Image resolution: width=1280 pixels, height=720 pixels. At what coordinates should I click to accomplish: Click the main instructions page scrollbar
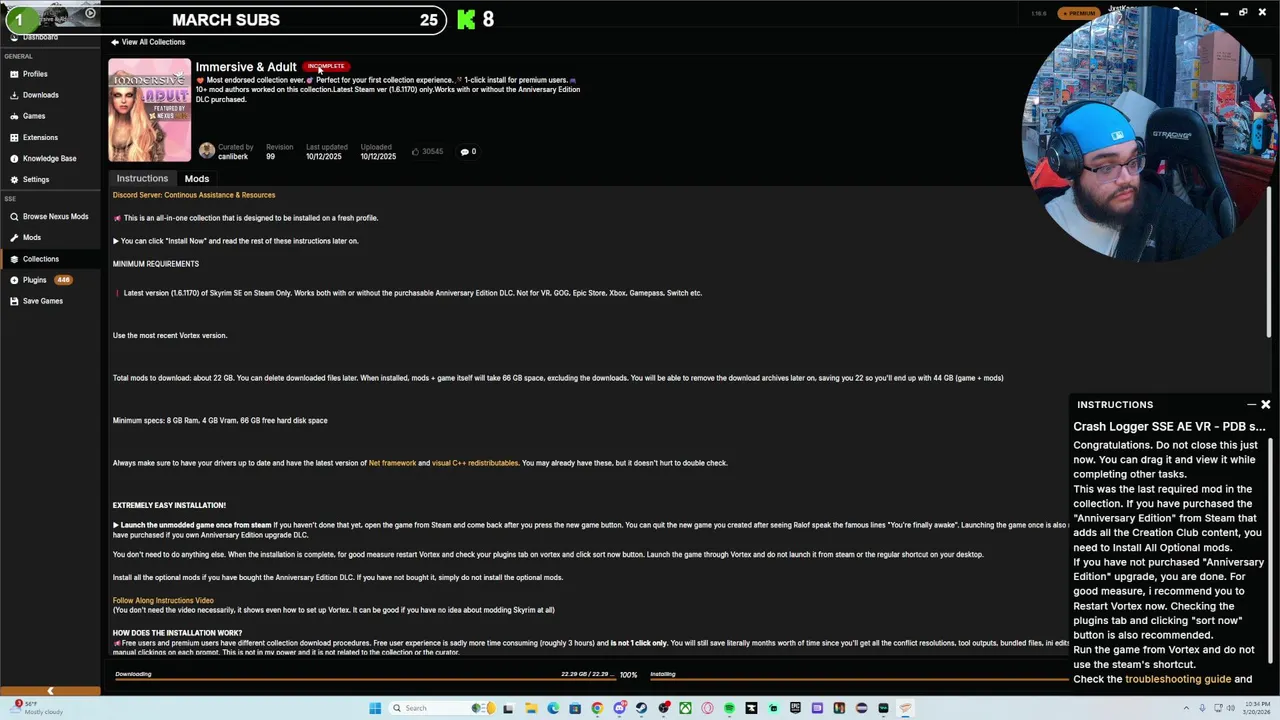[x=1269, y=262]
